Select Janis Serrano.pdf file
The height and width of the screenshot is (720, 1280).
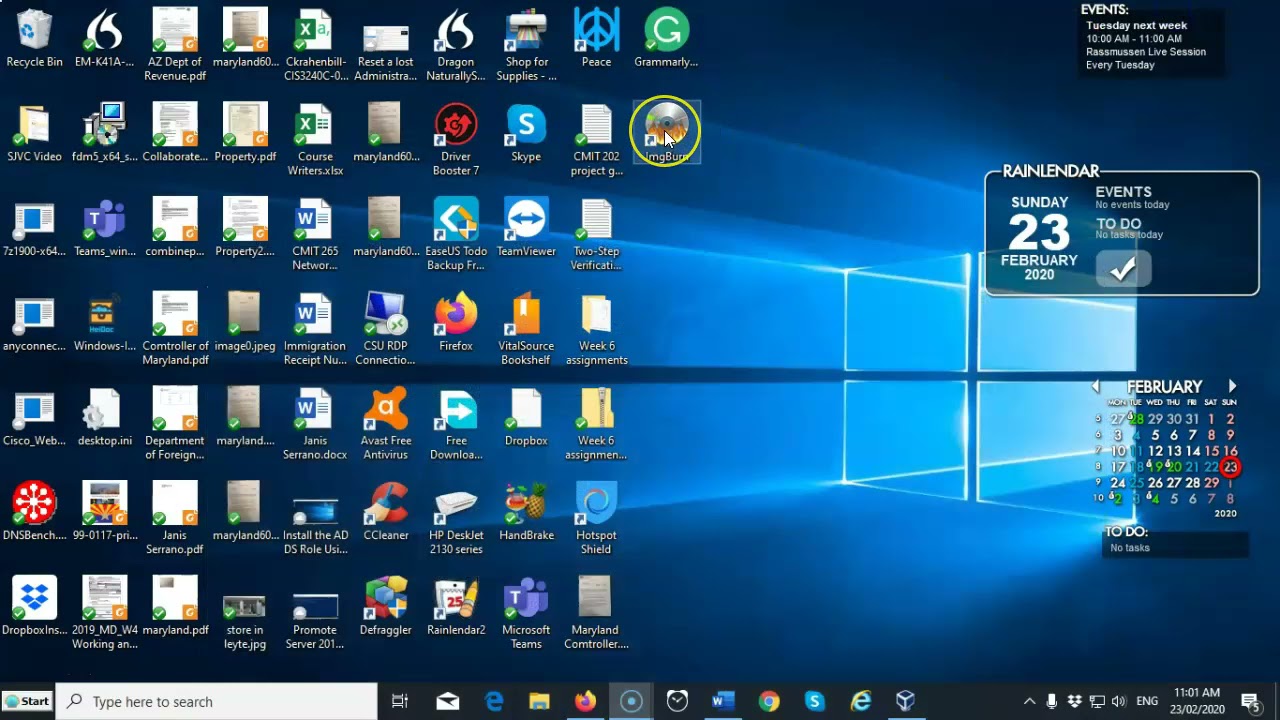click(175, 518)
